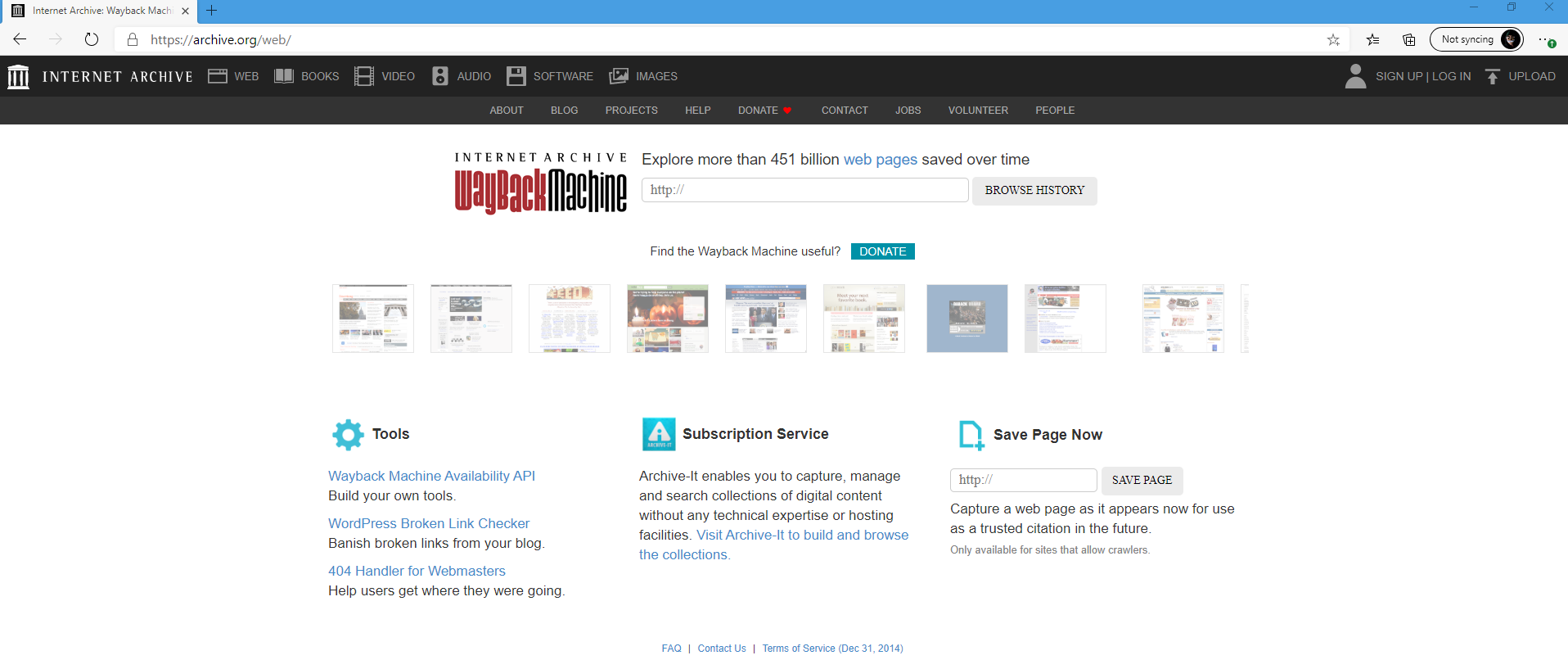Open the 'web pages' link
Image resolution: width=1568 pixels, height=660 pixels.
tap(881, 160)
